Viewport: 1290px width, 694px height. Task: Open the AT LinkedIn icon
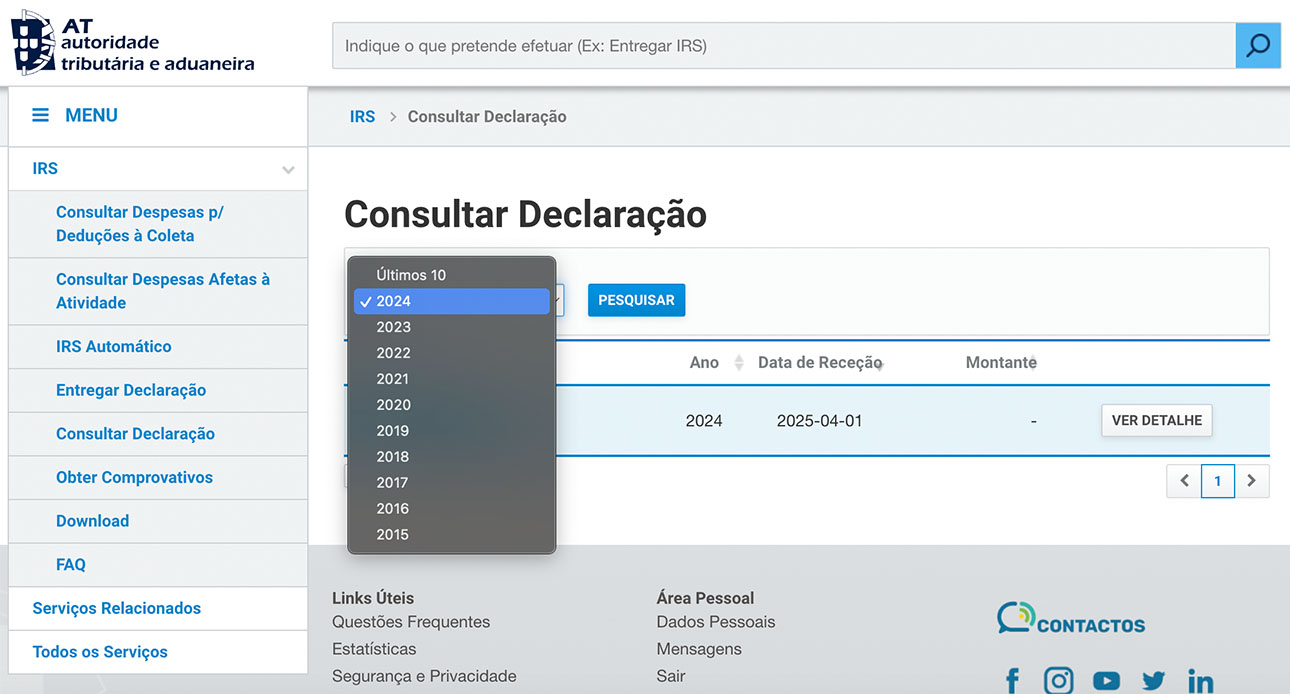(x=1200, y=681)
